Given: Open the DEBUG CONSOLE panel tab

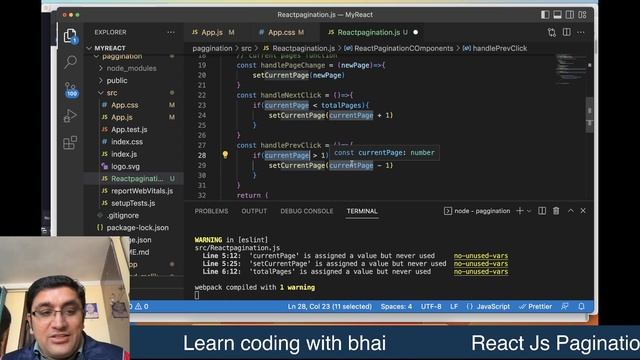Looking at the screenshot, I should pos(307,211).
